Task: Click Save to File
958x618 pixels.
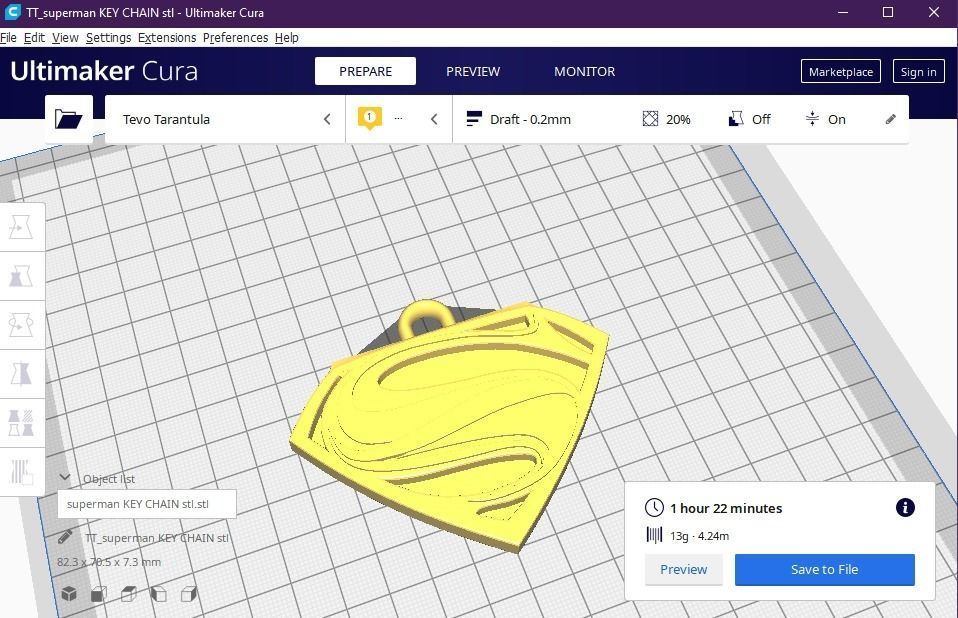Action: point(824,569)
